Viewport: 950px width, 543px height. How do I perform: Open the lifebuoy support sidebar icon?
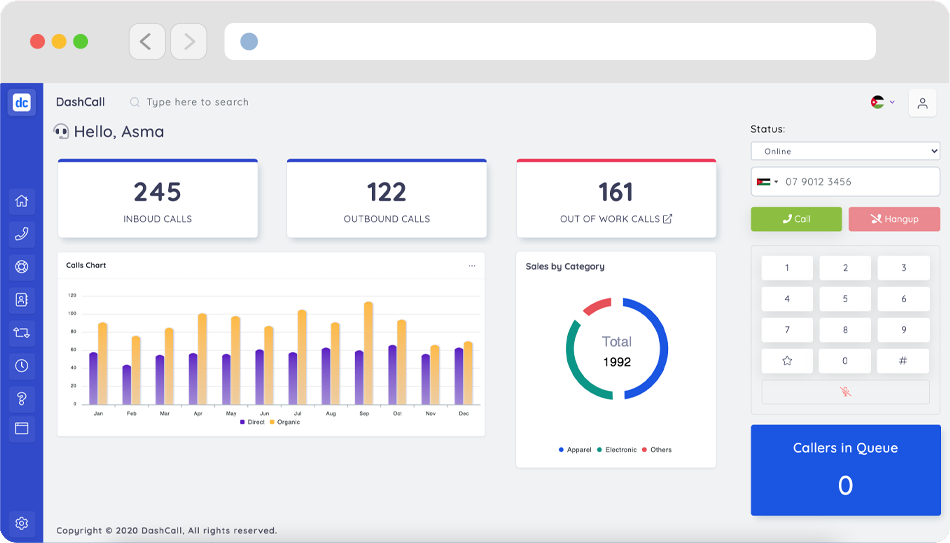pyautogui.click(x=22, y=267)
